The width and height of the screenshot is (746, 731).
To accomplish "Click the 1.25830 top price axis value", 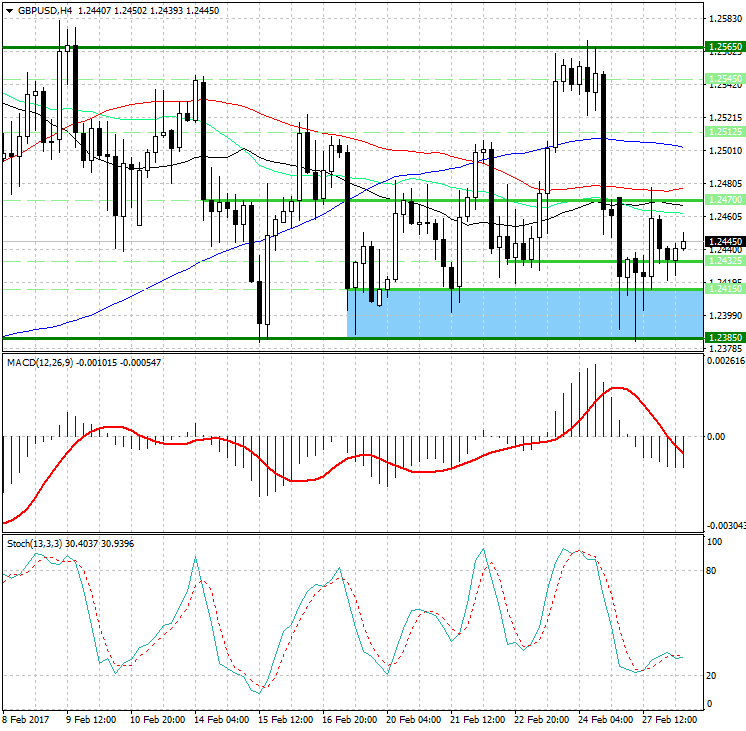I will click(x=723, y=19).
